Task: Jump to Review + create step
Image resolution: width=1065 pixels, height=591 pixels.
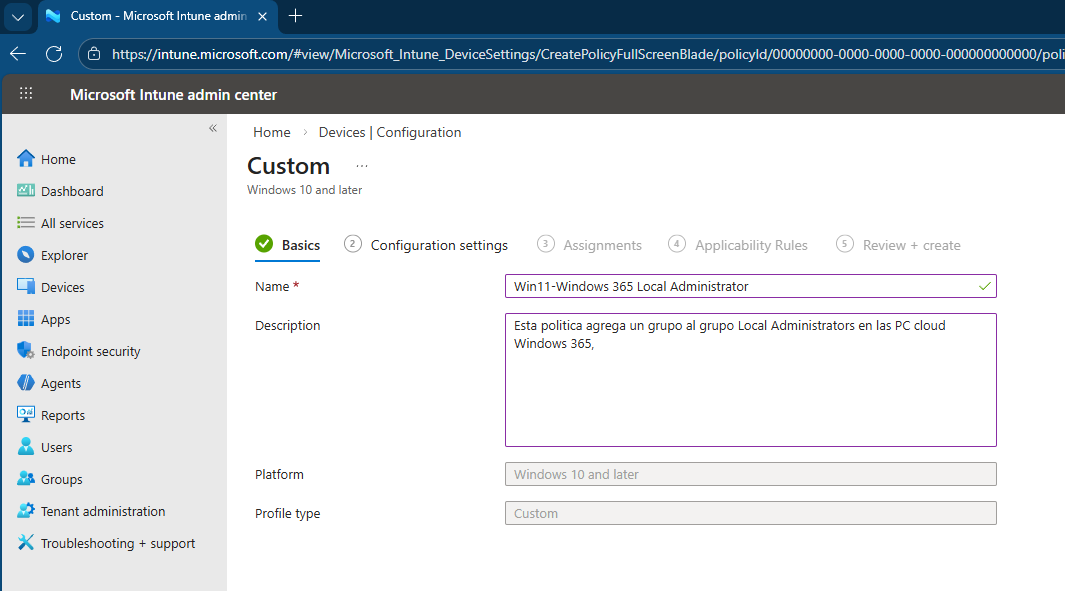Action: 912,245
